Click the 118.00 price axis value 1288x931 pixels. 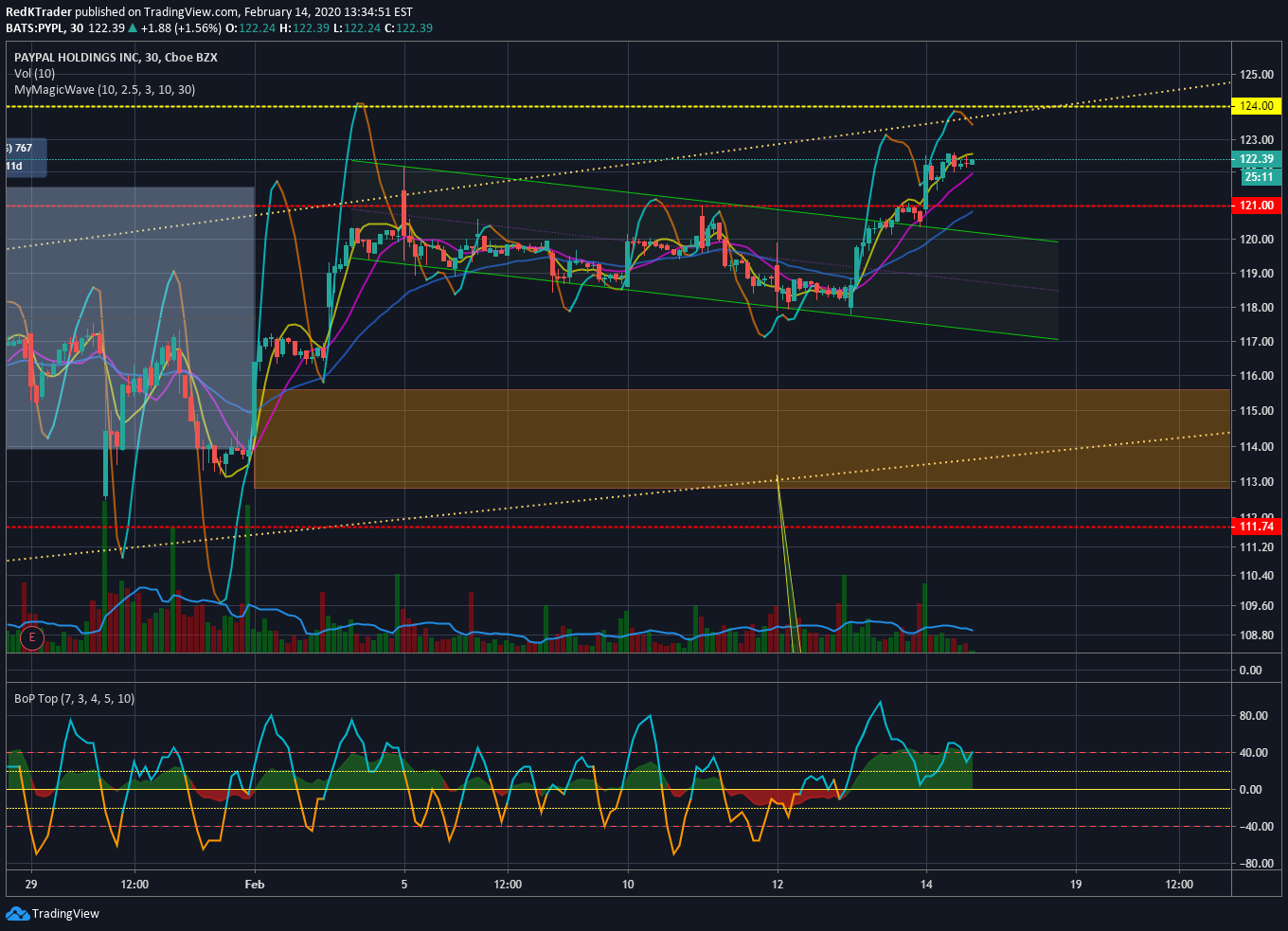coord(1256,308)
